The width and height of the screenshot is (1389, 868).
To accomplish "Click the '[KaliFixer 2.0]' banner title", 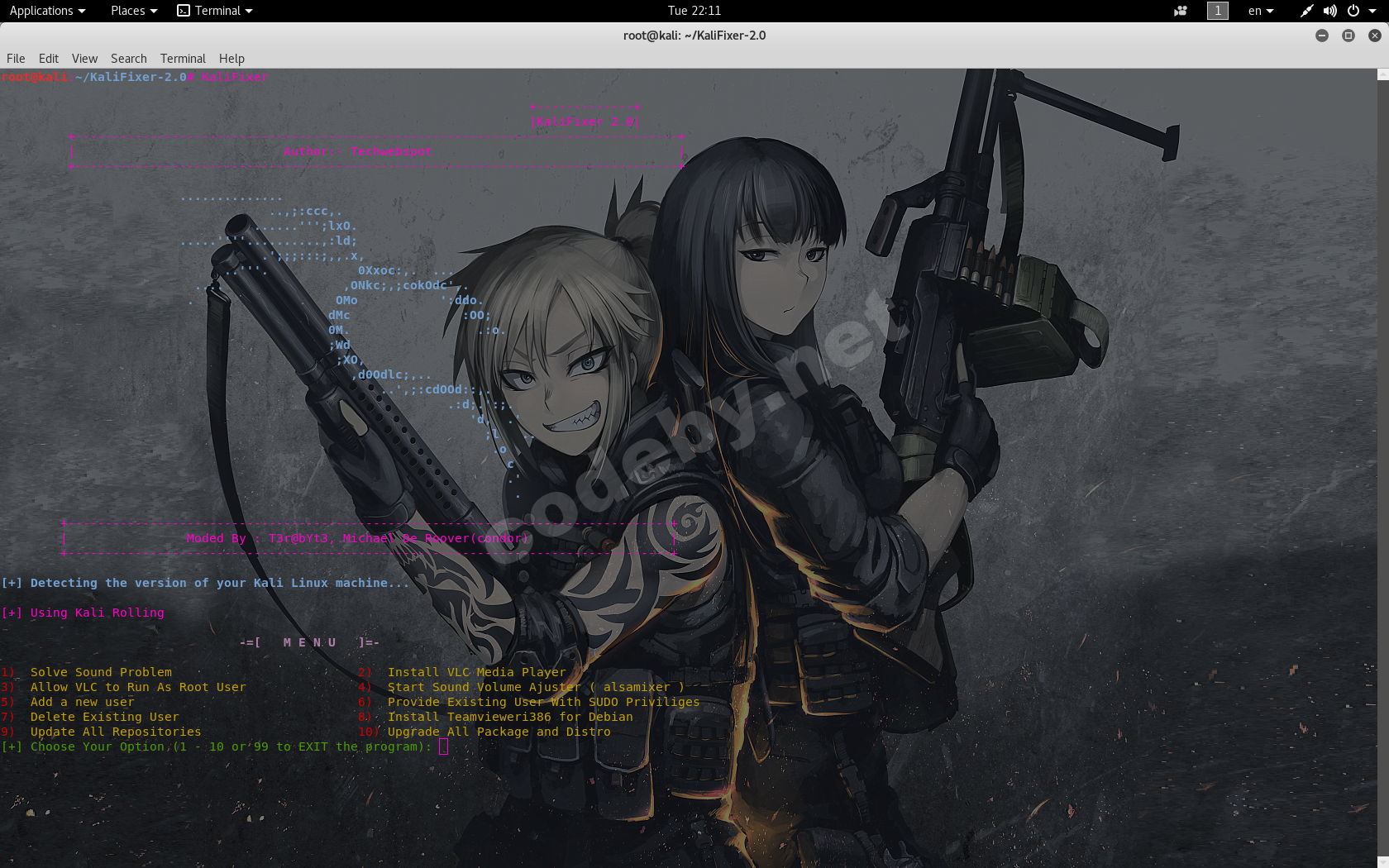I will (585, 122).
